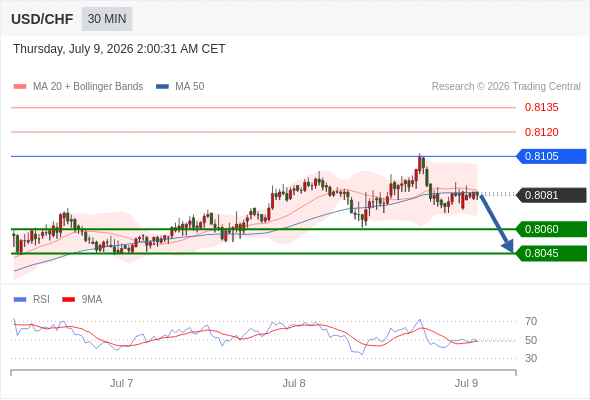Click the MA 20 Bollinger Bands legend swatch
This screenshot has width=590, height=400.
tap(20, 87)
